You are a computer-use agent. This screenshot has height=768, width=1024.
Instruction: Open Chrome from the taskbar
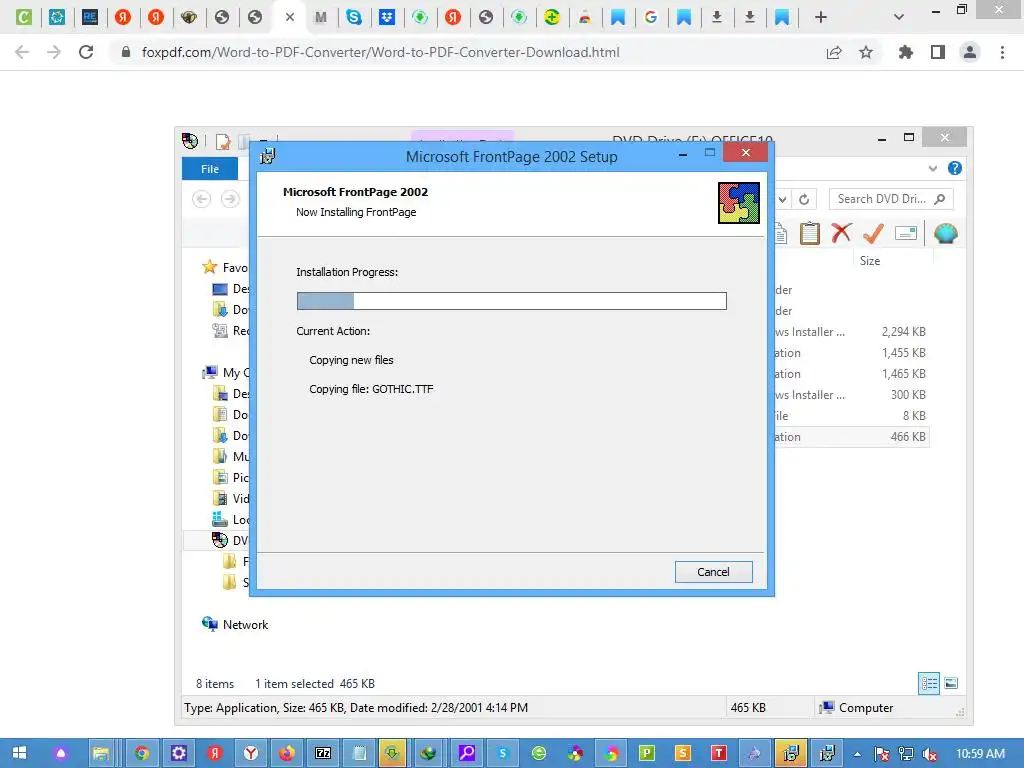pyautogui.click(x=141, y=753)
